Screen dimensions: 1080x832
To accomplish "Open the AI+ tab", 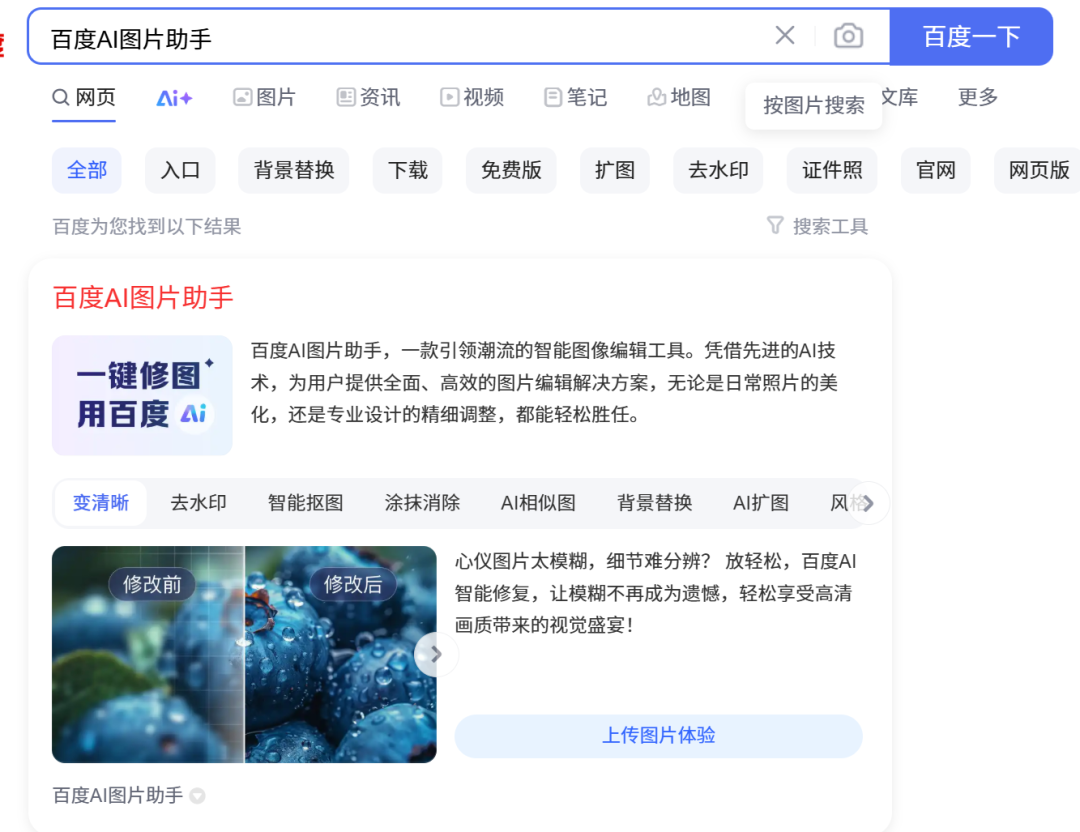I will (x=174, y=98).
